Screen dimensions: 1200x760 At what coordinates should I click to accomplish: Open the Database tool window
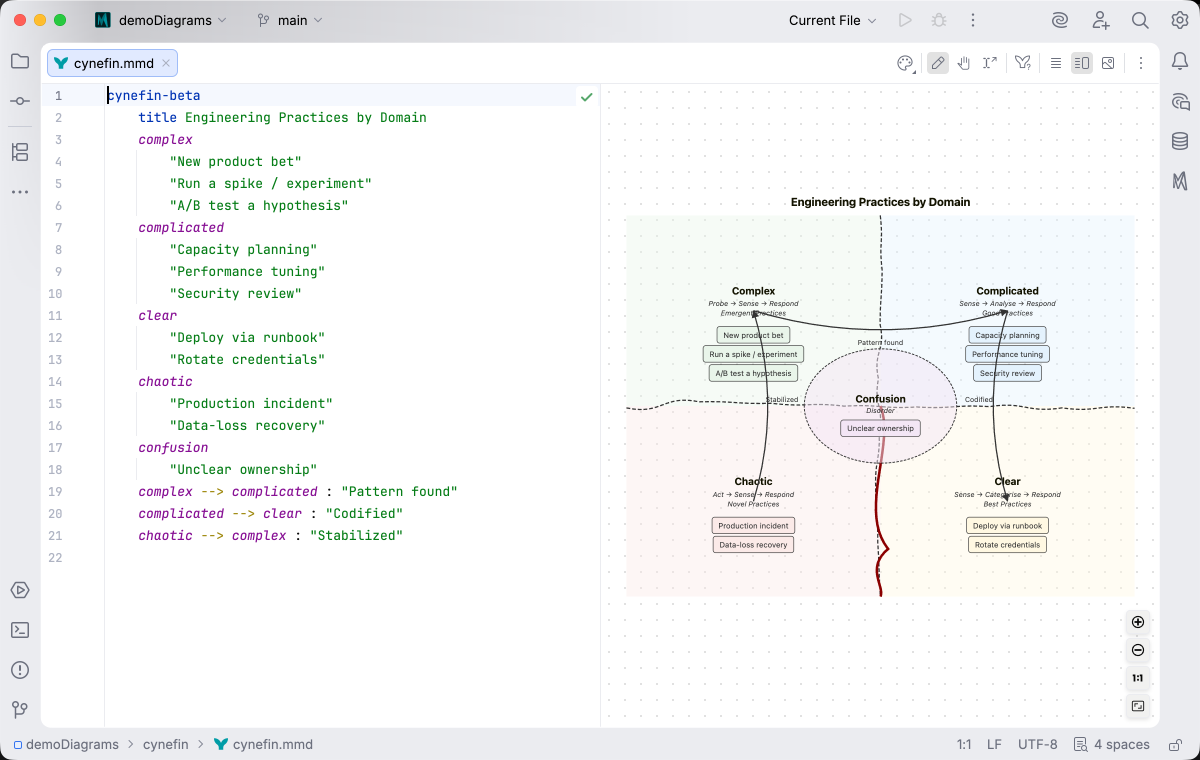coord(1180,141)
